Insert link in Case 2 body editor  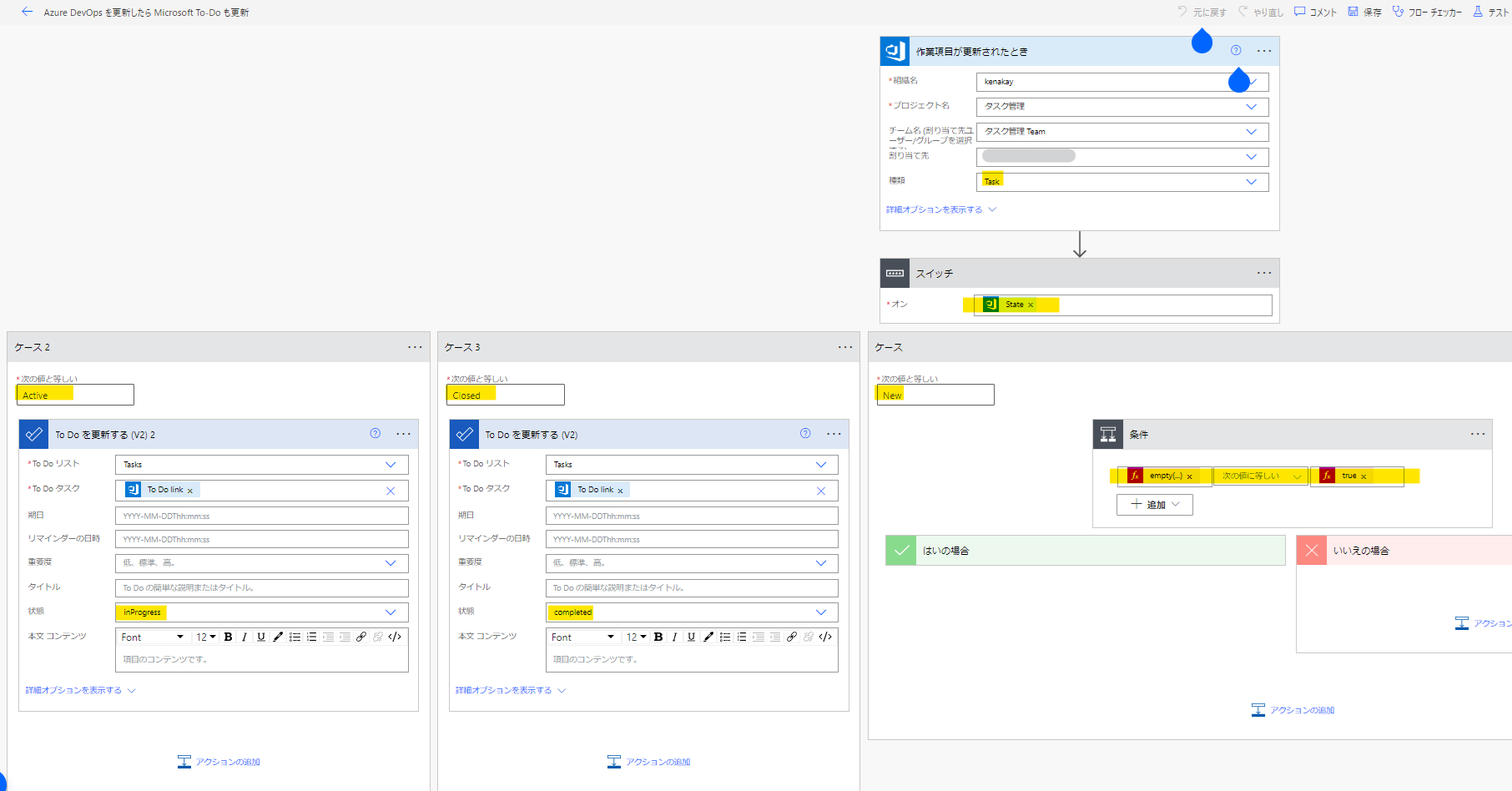[x=361, y=637]
